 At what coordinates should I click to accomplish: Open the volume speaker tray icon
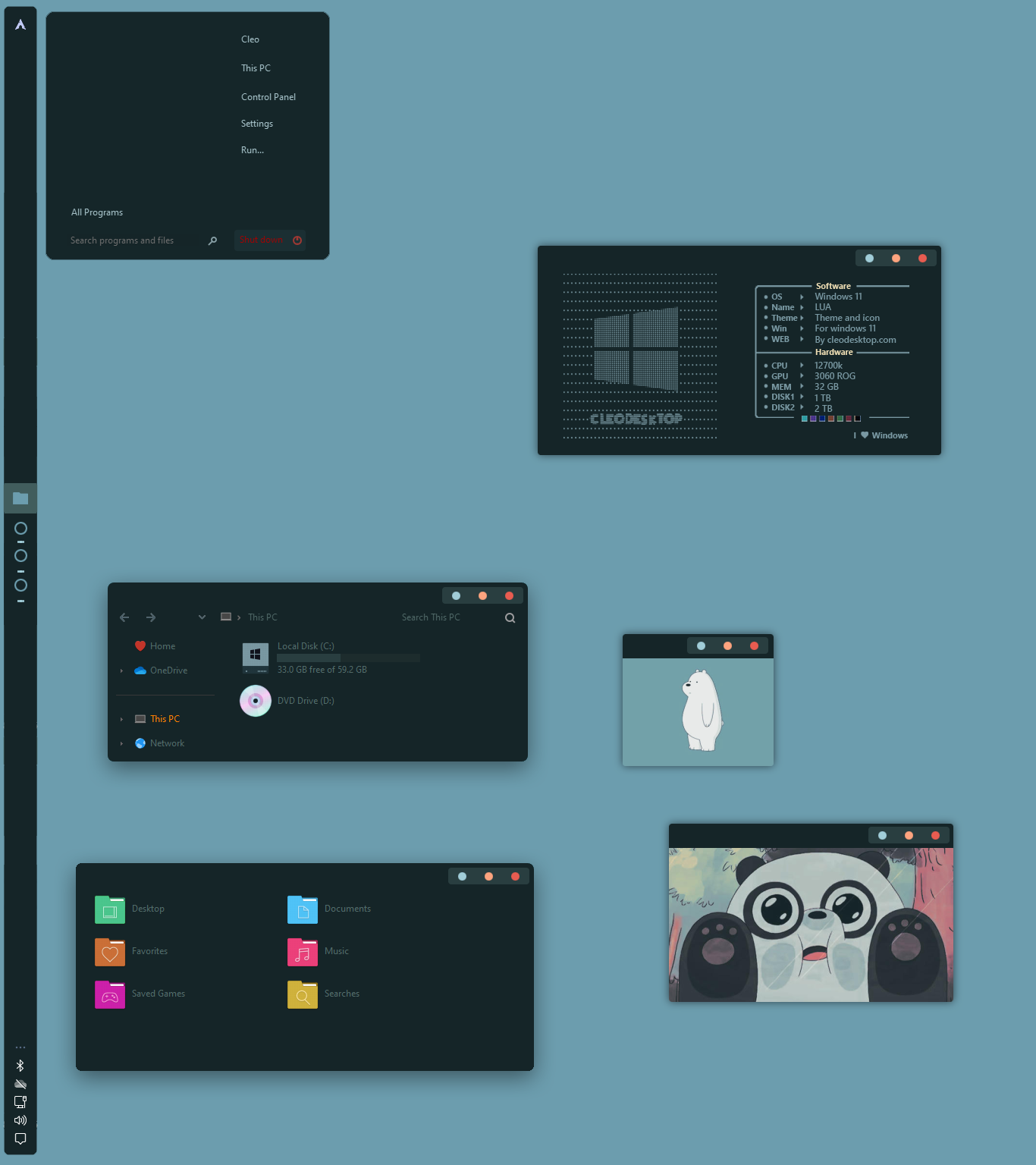click(20, 1120)
